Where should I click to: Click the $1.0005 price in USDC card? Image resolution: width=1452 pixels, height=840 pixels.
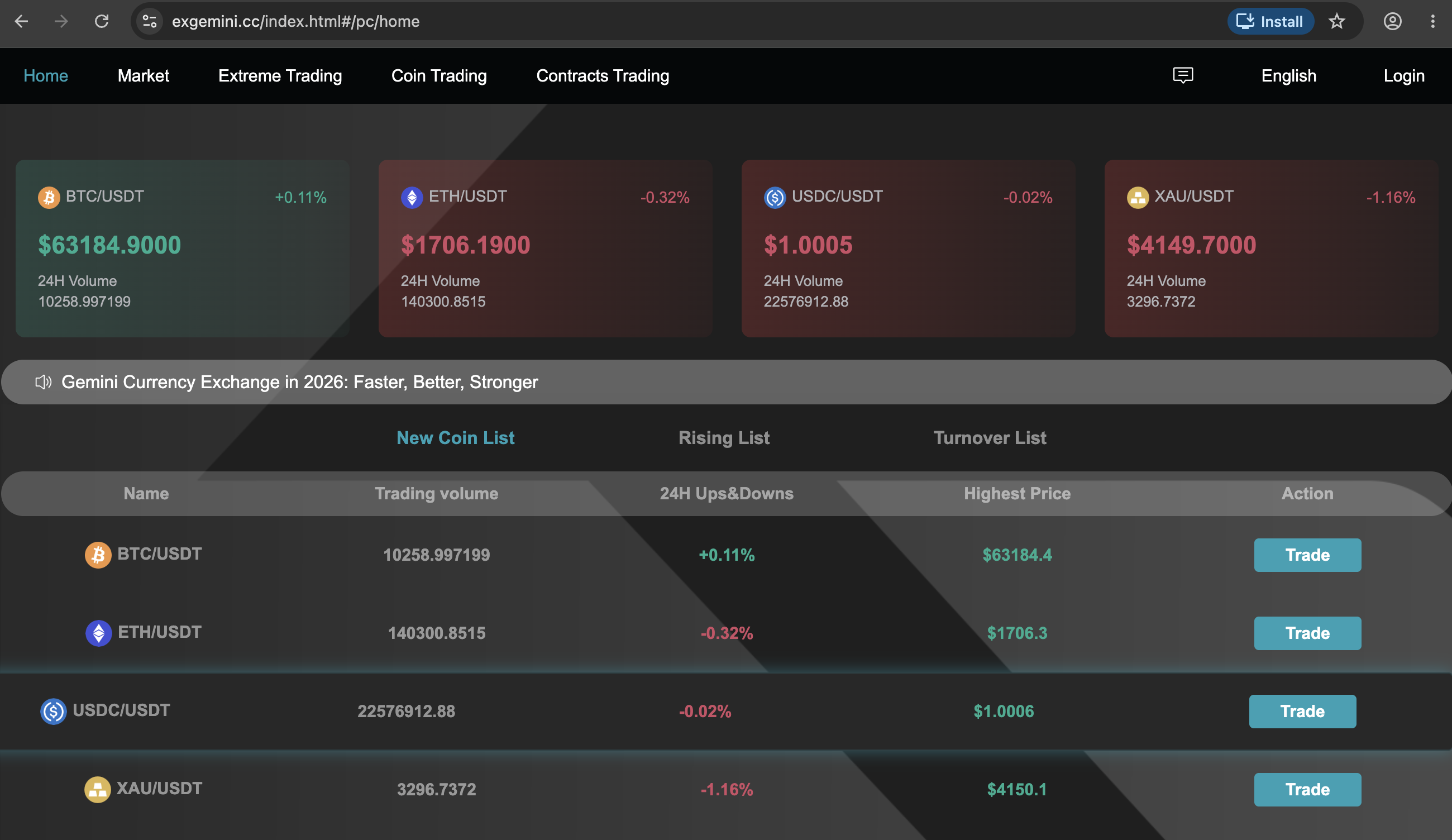(808, 245)
